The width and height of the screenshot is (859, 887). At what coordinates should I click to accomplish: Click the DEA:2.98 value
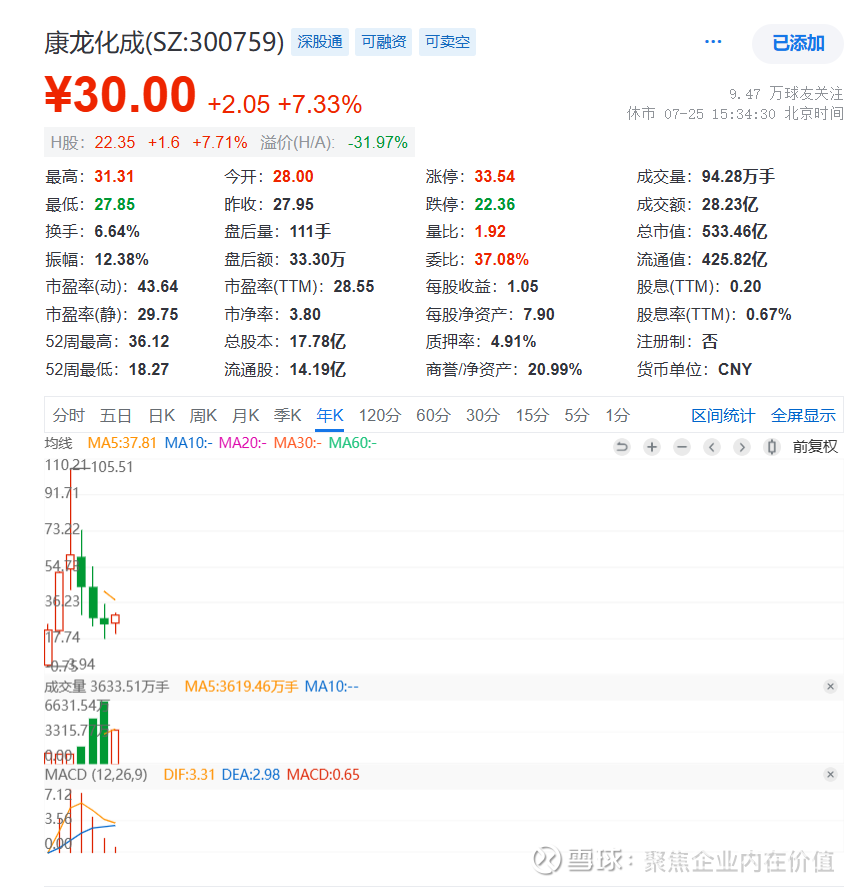[x=251, y=774]
